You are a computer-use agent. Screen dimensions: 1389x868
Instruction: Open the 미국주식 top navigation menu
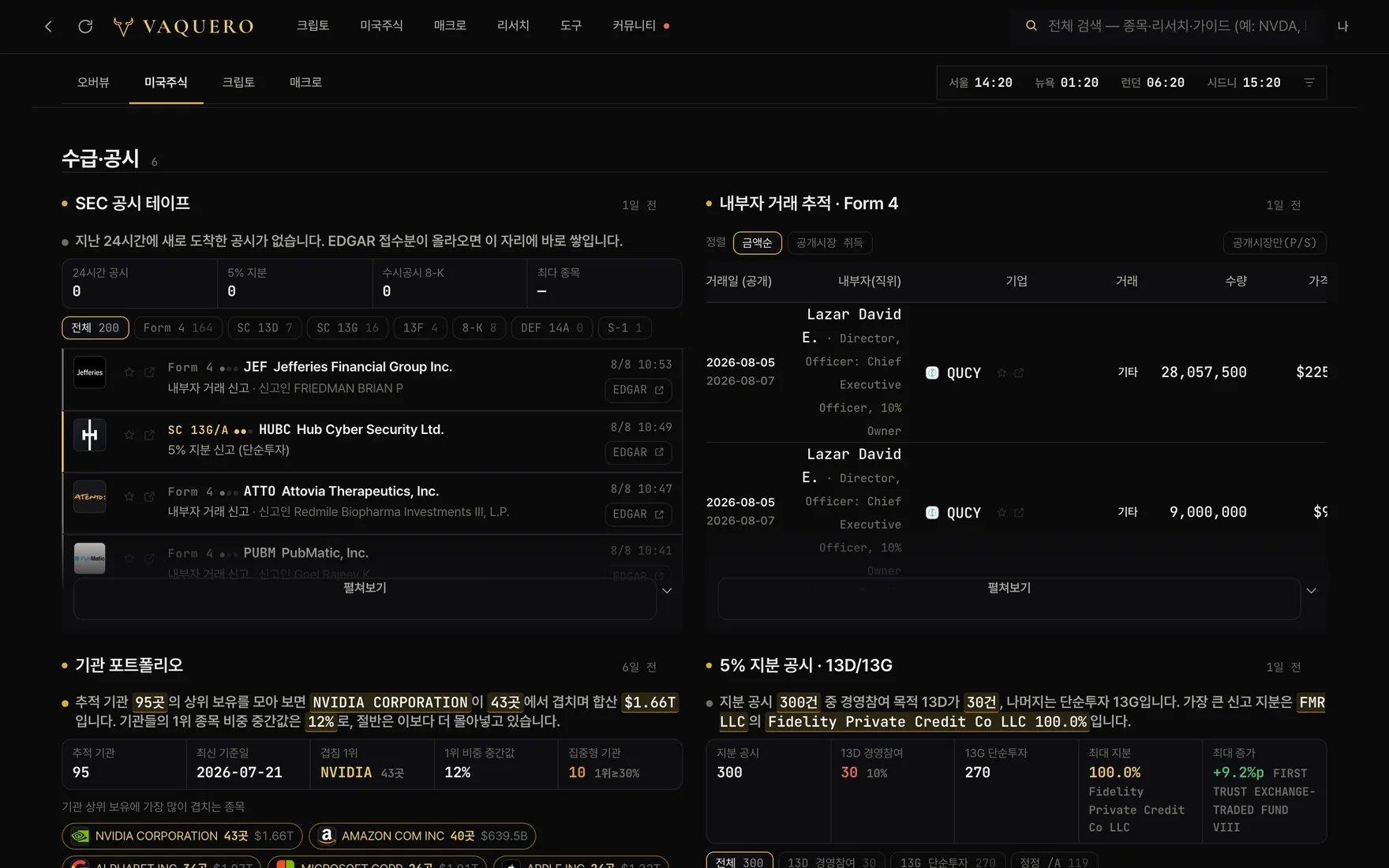pos(381,26)
